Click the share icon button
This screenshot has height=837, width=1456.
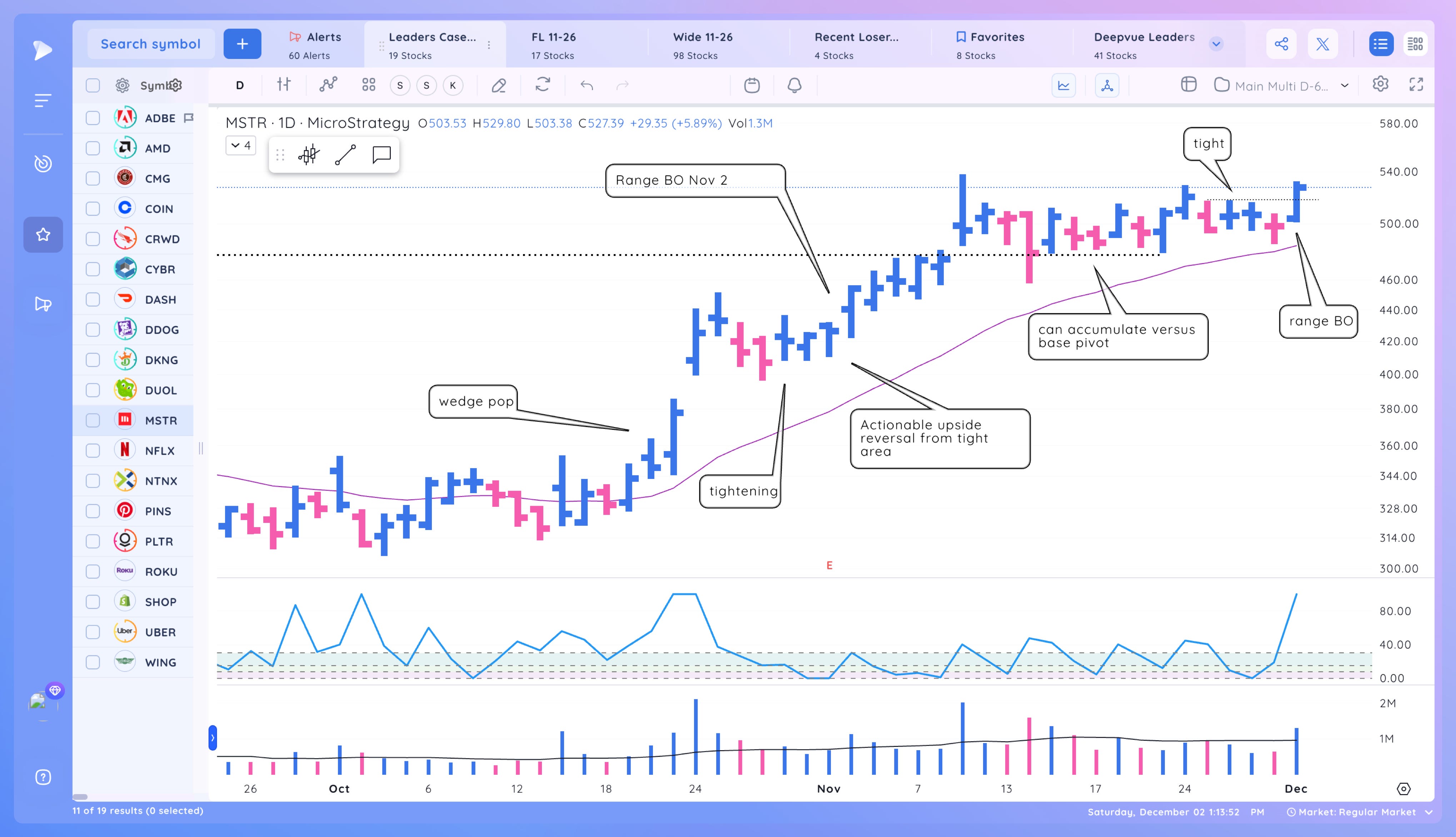(1281, 44)
